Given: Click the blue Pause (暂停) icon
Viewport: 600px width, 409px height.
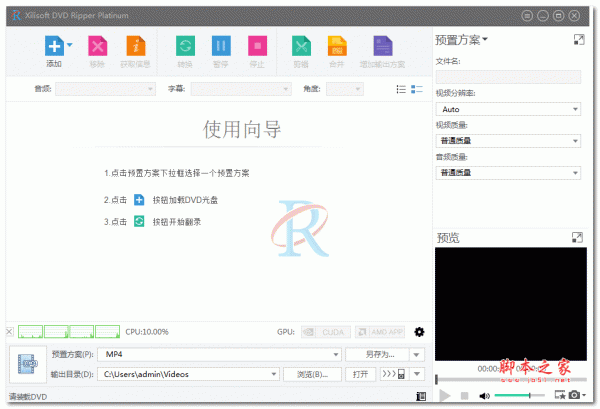Looking at the screenshot, I should pos(221,46).
